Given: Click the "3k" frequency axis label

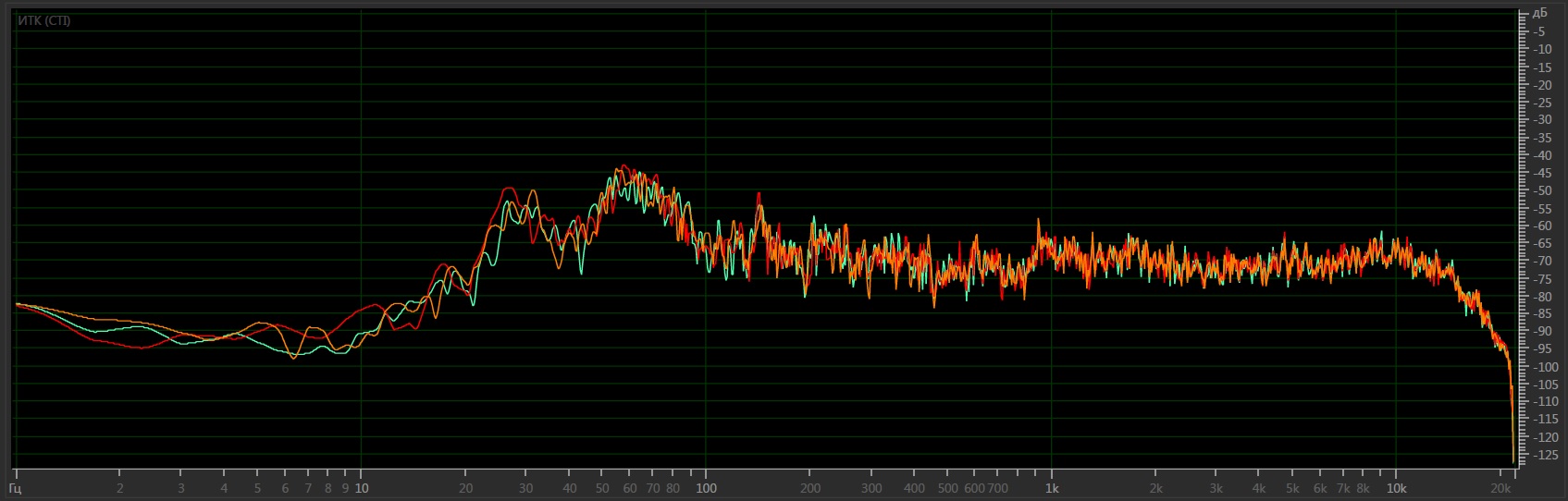Looking at the screenshot, I should point(1216,488).
